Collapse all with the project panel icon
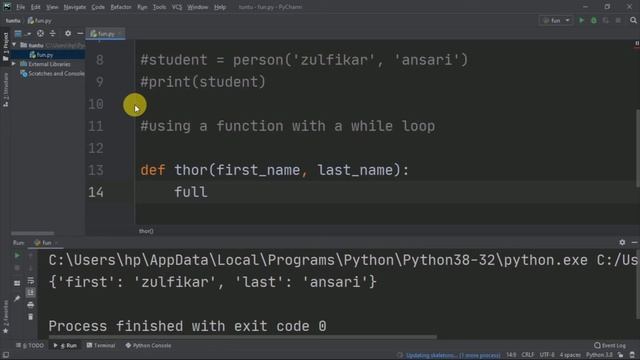Viewport: 640px width, 360px height. tap(52, 33)
